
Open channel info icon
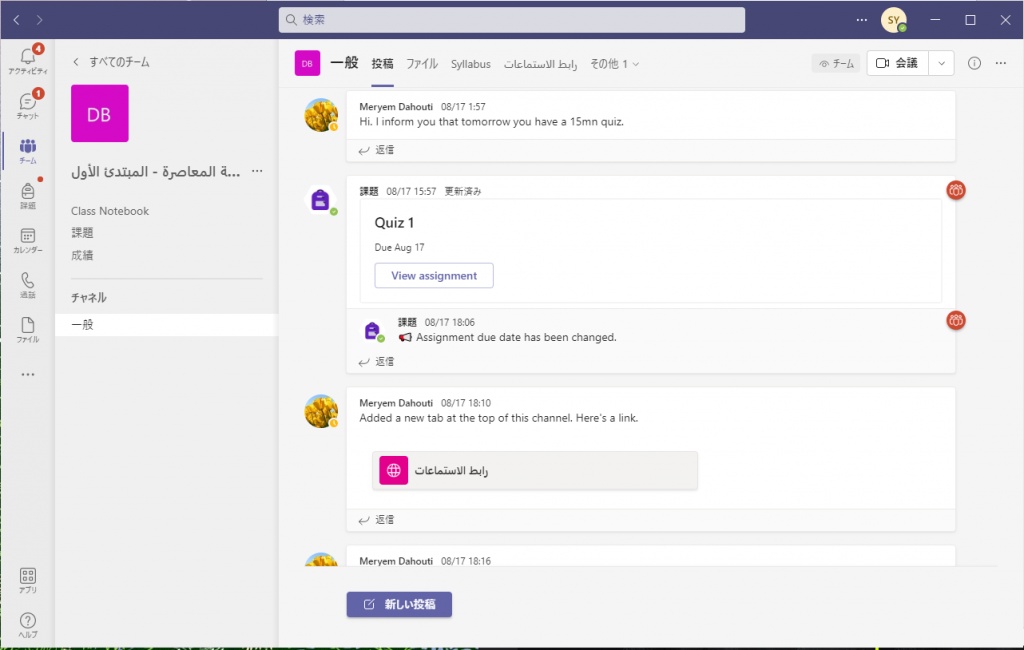(974, 63)
